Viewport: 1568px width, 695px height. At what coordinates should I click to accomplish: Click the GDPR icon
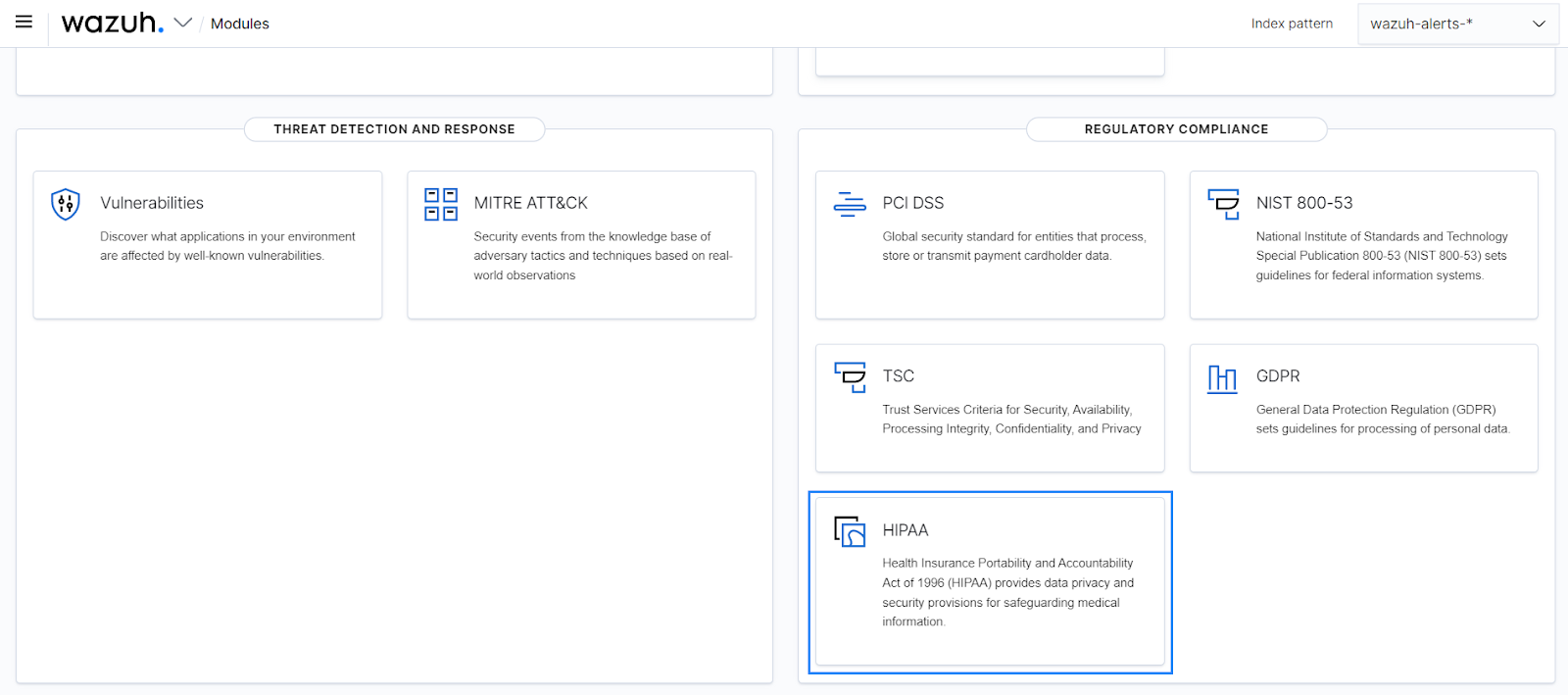click(x=1223, y=377)
